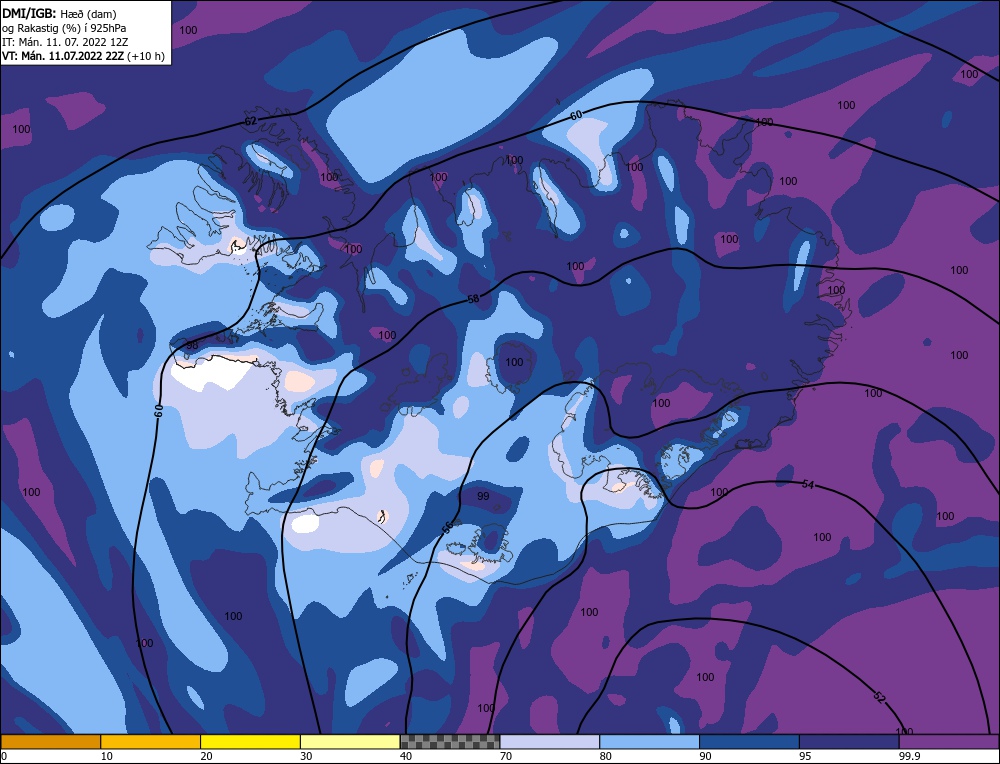Select the legend scale value '20'
The image size is (1000, 764).
click(207, 756)
